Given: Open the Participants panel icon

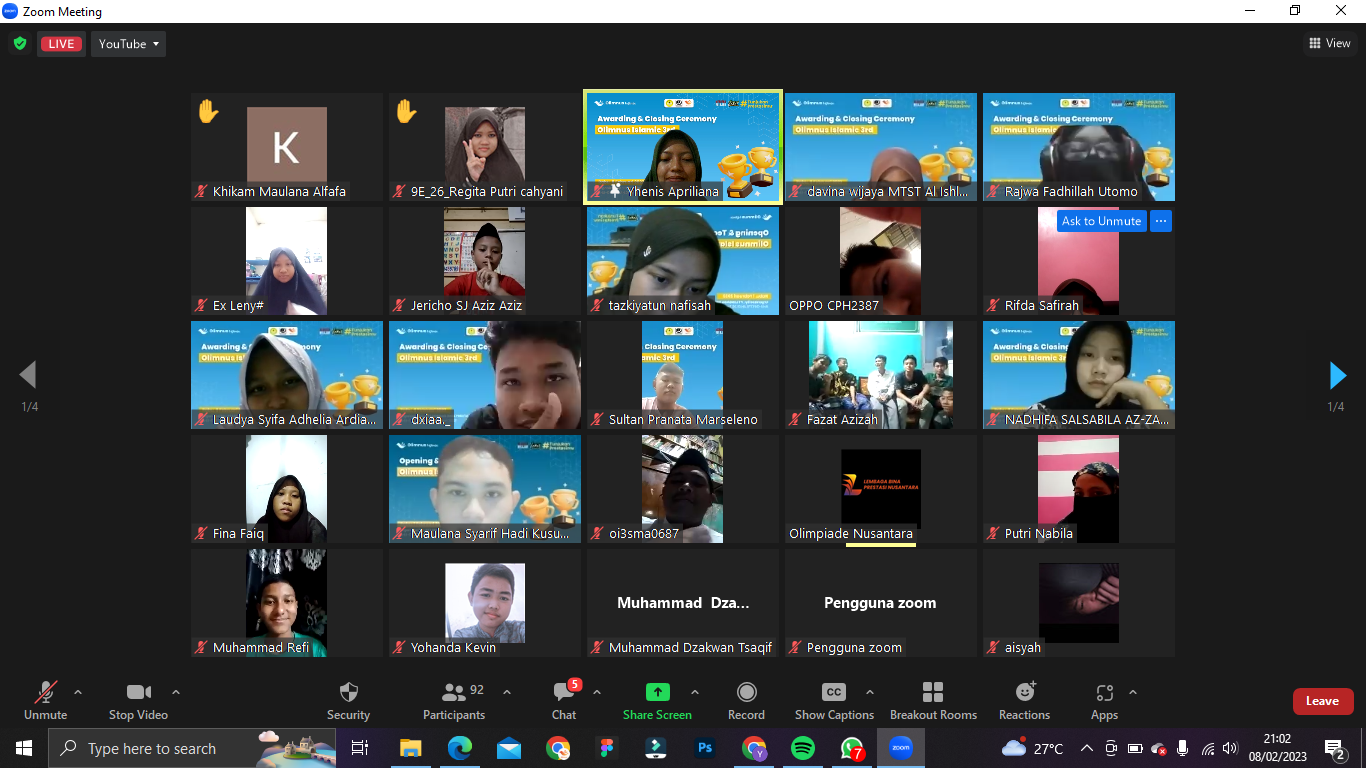Looking at the screenshot, I should tap(454, 693).
